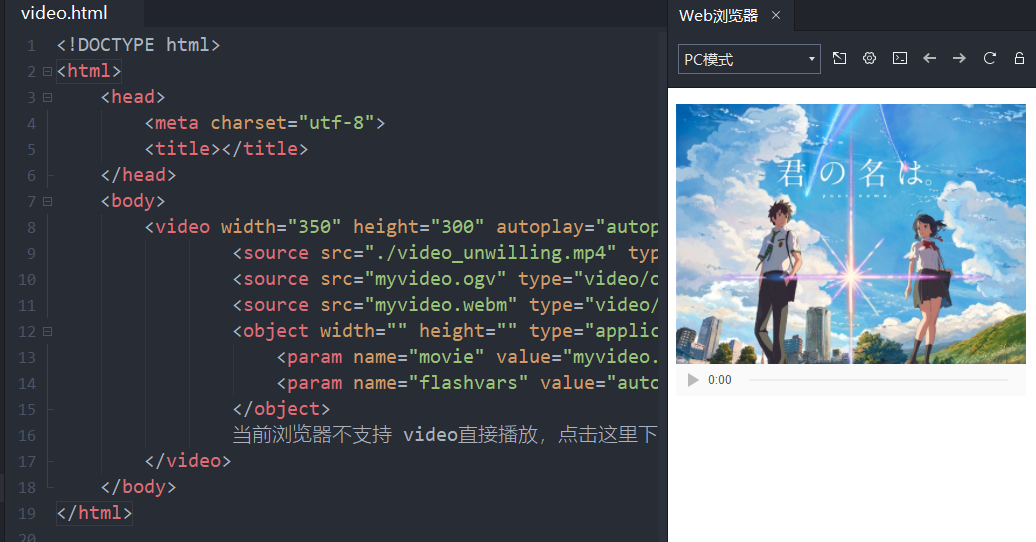This screenshot has width=1036, height=542.
Task: Click line number 19 in the gutter
Action: tap(27, 514)
